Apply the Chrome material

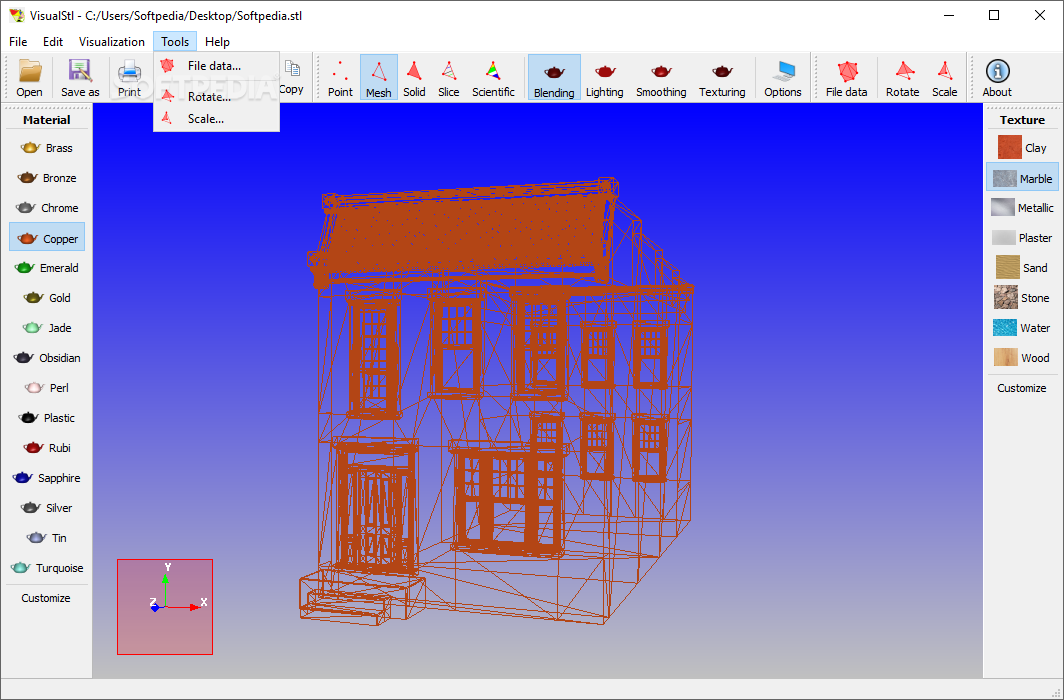click(46, 208)
